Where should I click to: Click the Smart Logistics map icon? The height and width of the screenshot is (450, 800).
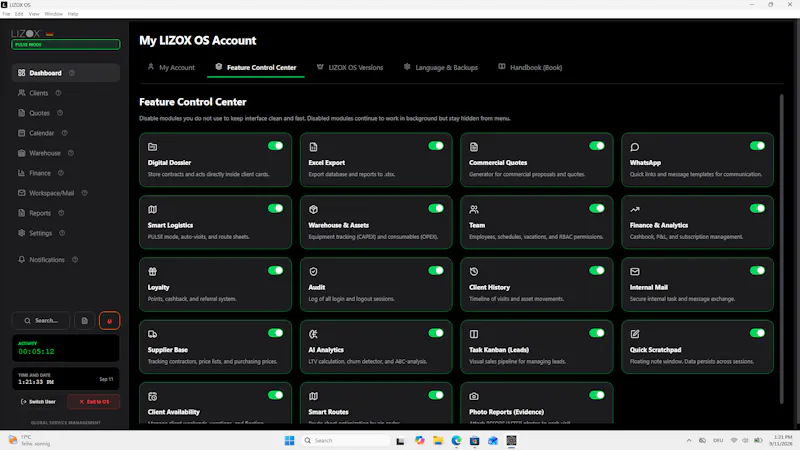point(153,209)
